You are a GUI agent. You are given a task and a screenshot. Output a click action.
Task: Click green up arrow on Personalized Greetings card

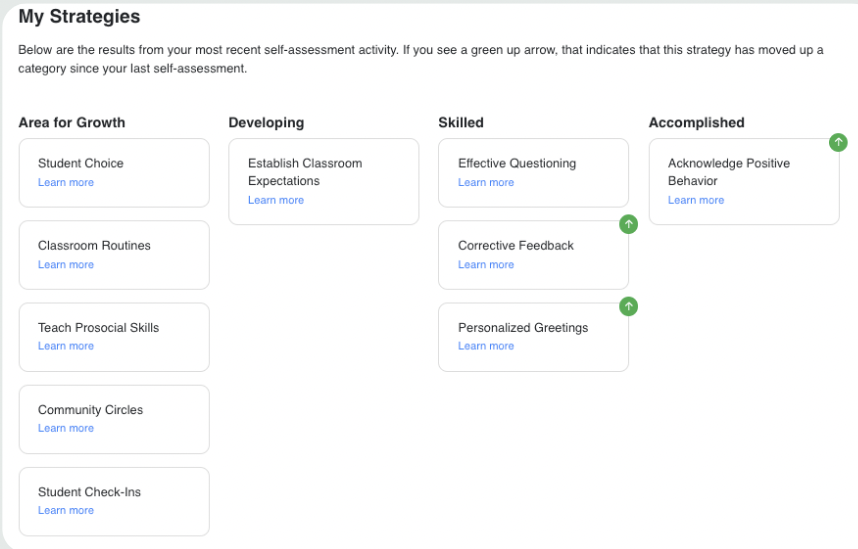point(628,306)
